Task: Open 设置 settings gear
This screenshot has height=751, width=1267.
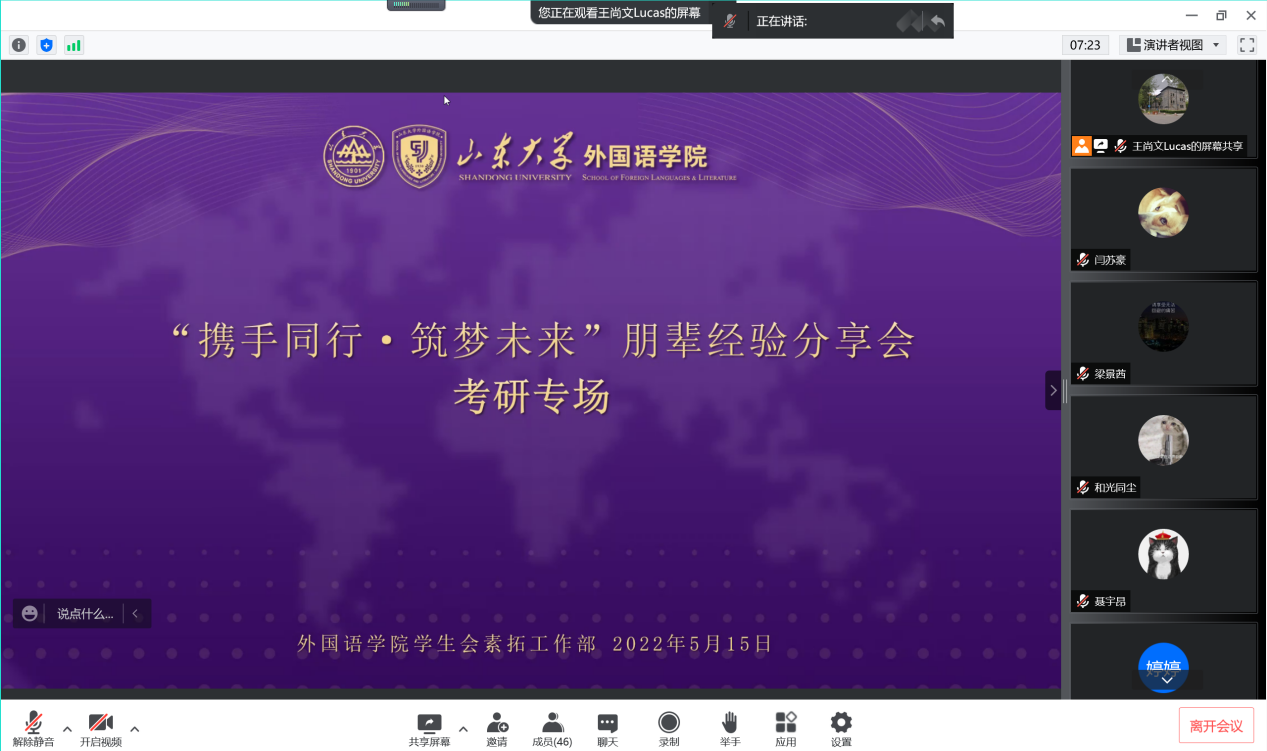Action: coord(841,724)
